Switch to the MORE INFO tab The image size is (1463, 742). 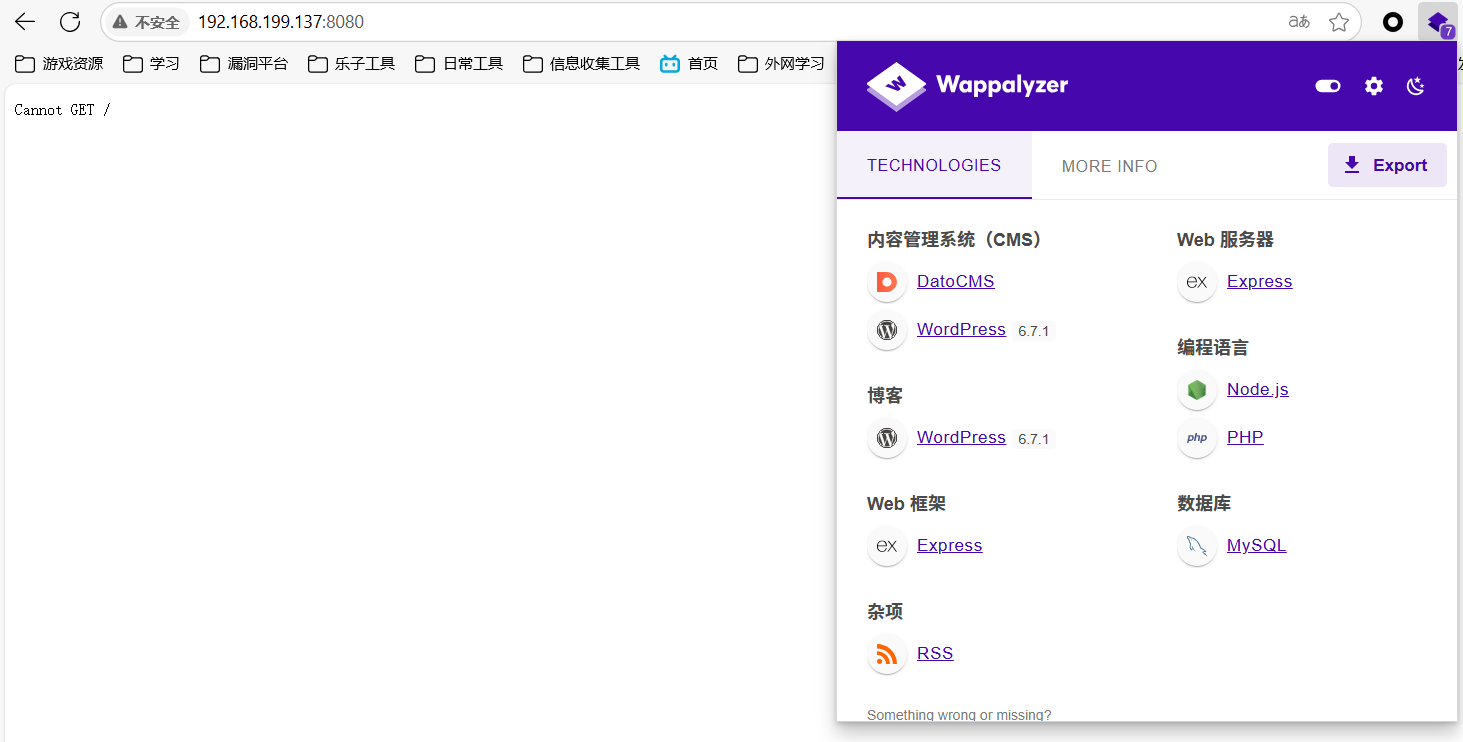click(1110, 166)
